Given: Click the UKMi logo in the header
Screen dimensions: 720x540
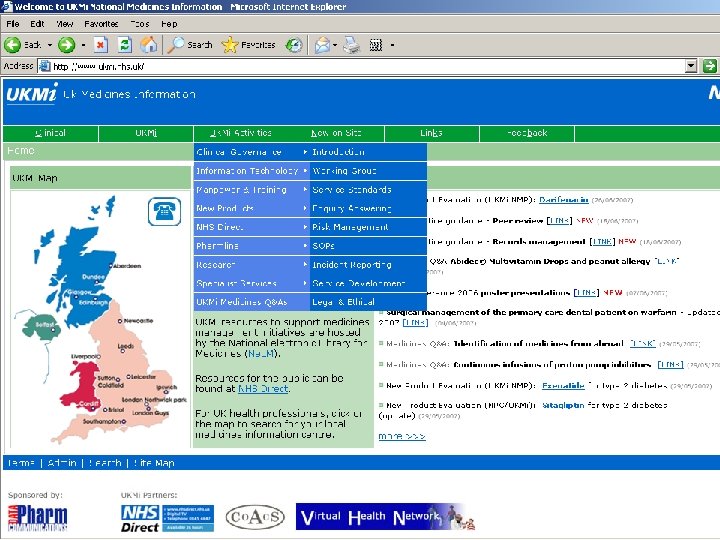Looking at the screenshot, I should point(31,94).
